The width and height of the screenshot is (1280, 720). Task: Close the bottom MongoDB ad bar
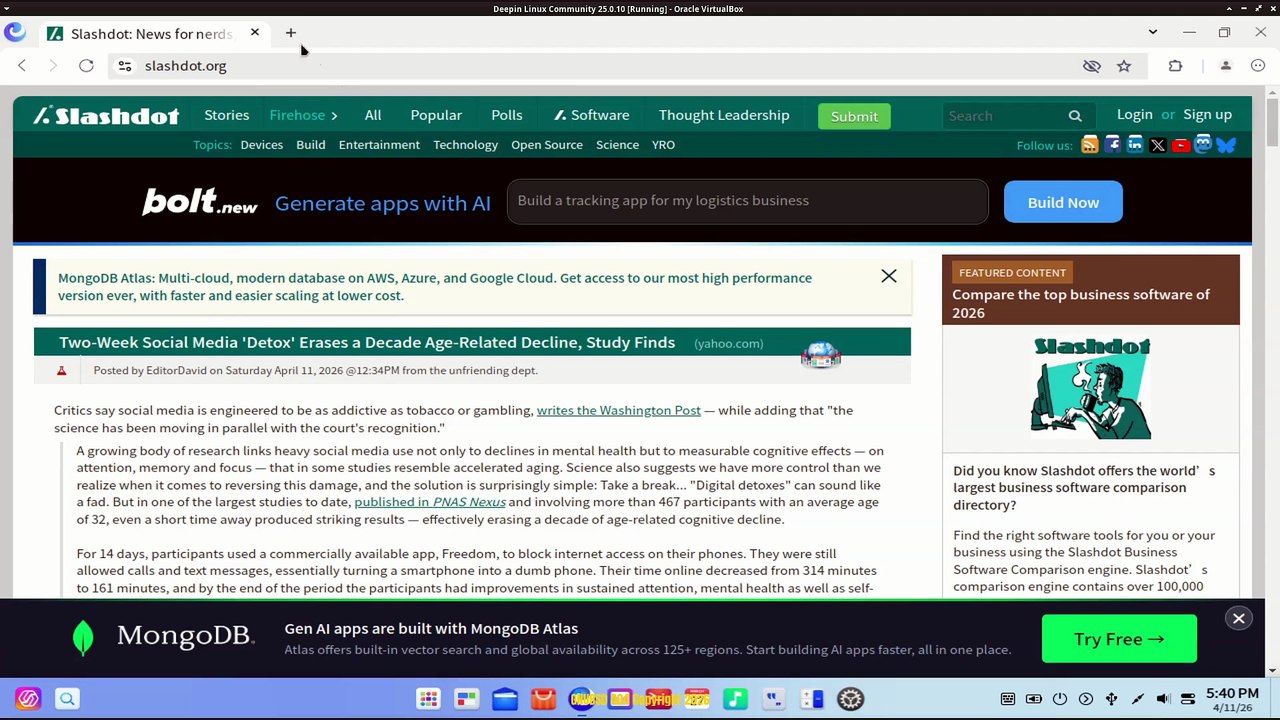(1238, 619)
